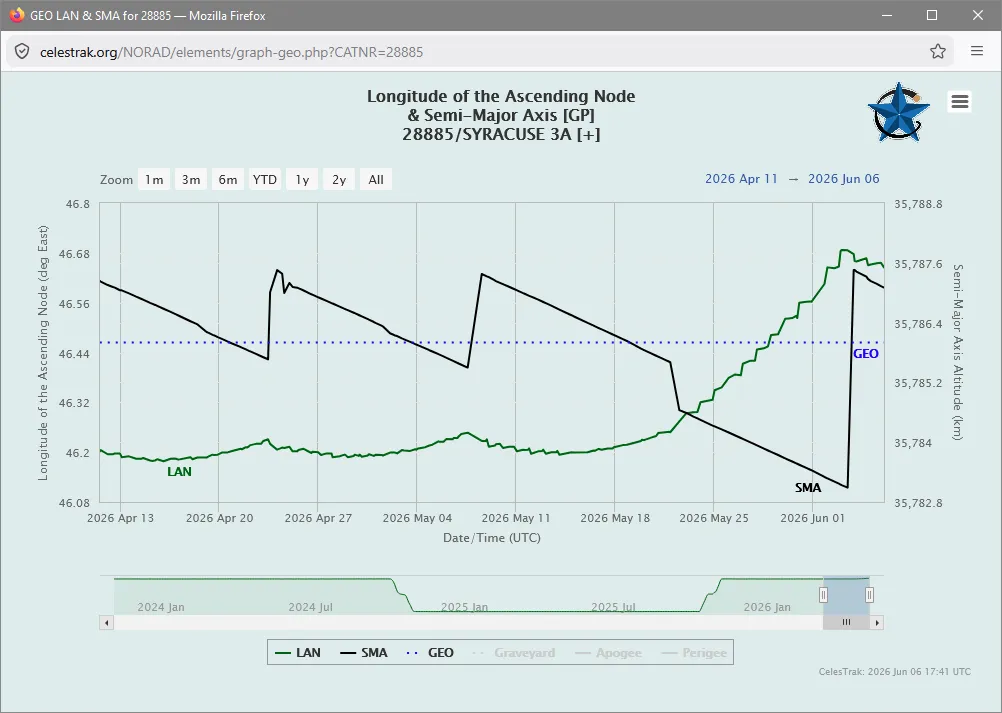Click the navigator scrollbar left arrow

pyautogui.click(x=107, y=622)
